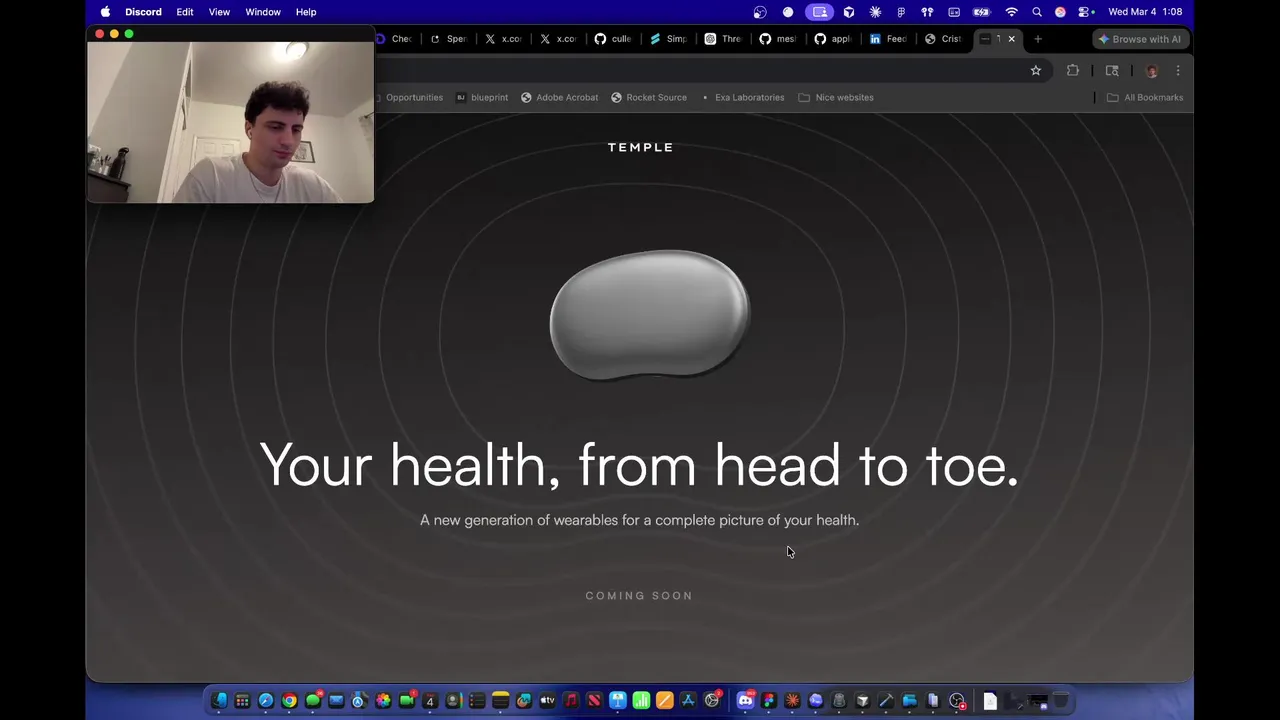Open the Discord menu in menu bar
1280x720 pixels.
click(x=143, y=12)
